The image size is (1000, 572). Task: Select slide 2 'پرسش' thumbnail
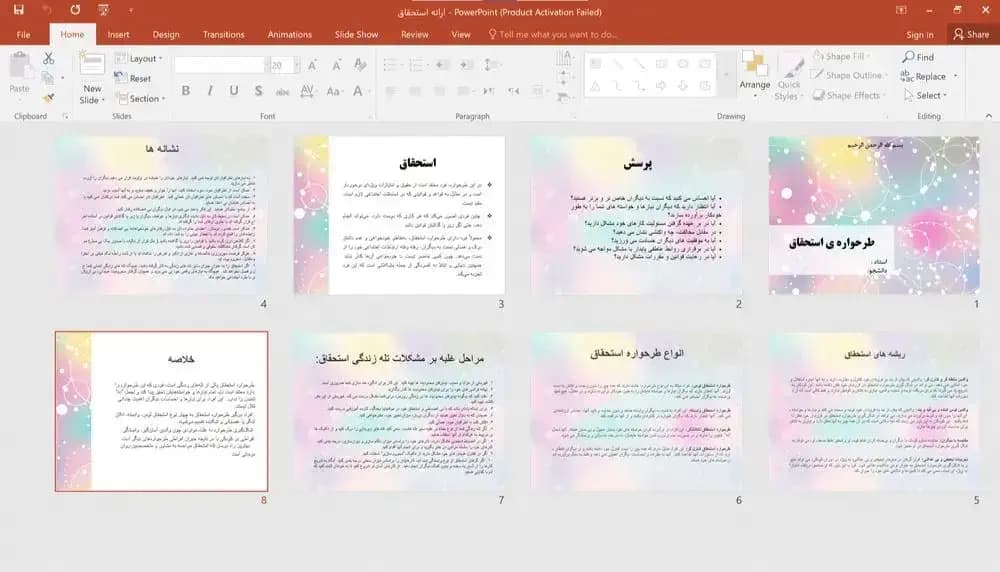[x=636, y=215]
